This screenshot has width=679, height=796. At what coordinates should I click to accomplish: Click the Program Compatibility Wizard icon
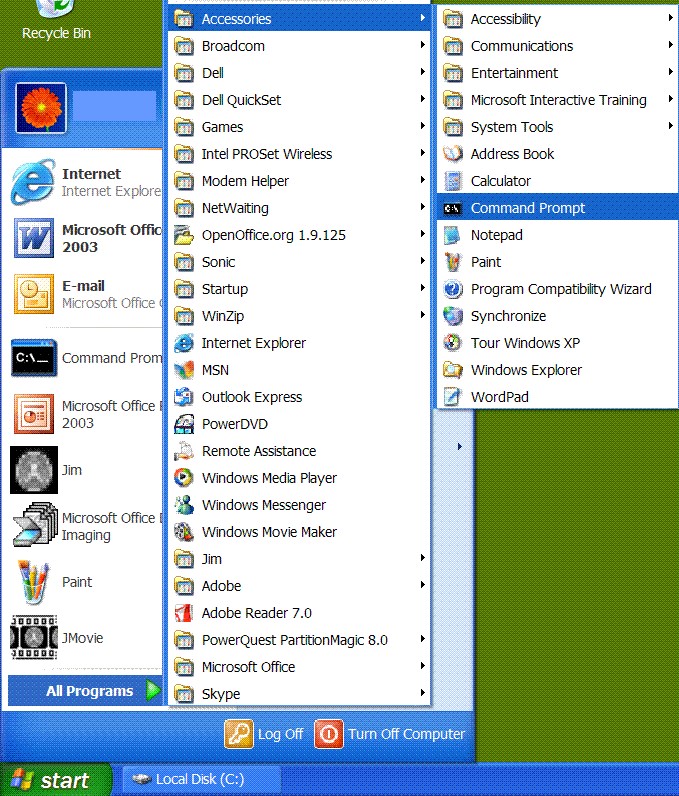click(453, 289)
